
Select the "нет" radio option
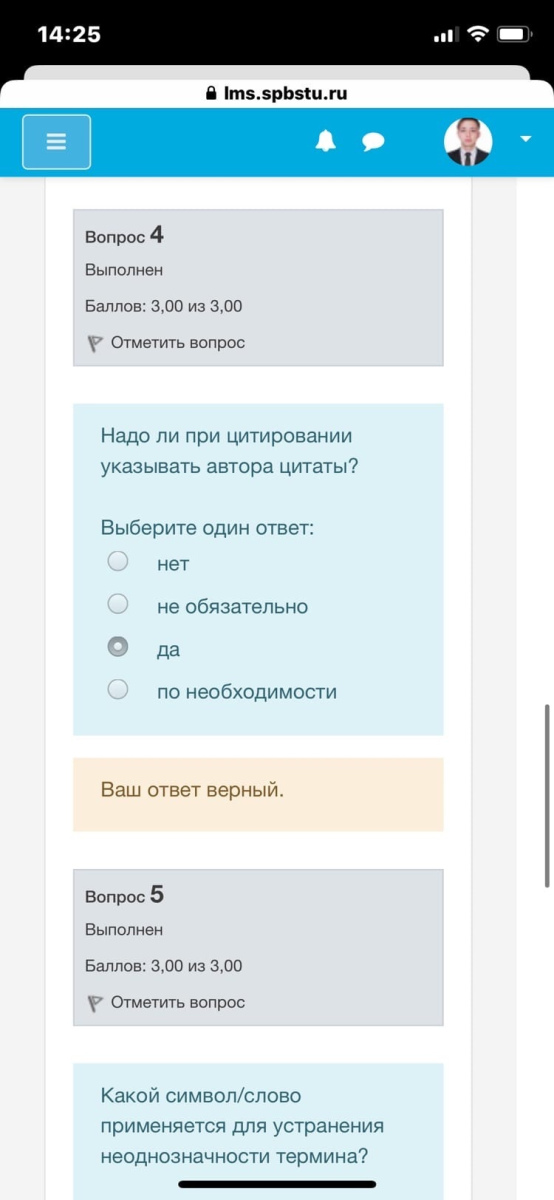click(118, 561)
